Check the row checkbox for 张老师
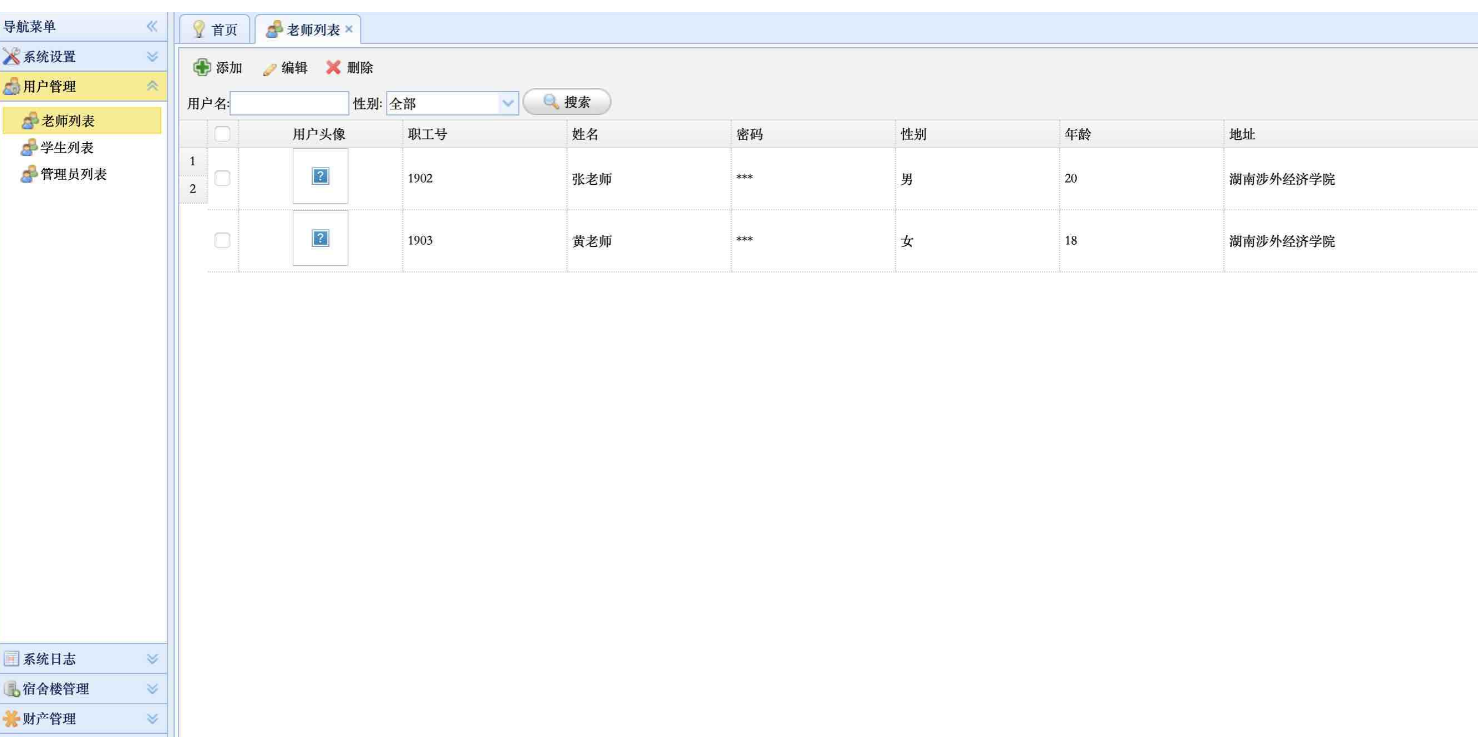This screenshot has height=737, width=1478. pyautogui.click(x=222, y=178)
